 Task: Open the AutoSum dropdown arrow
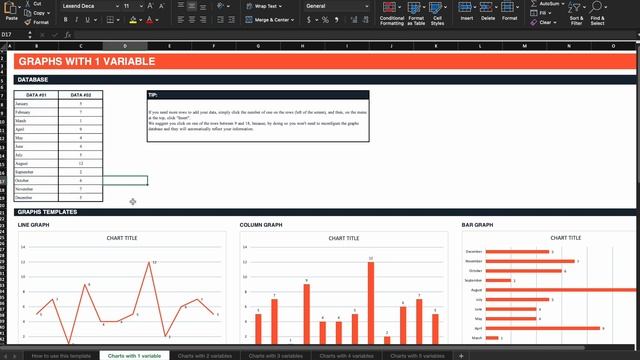563,4
